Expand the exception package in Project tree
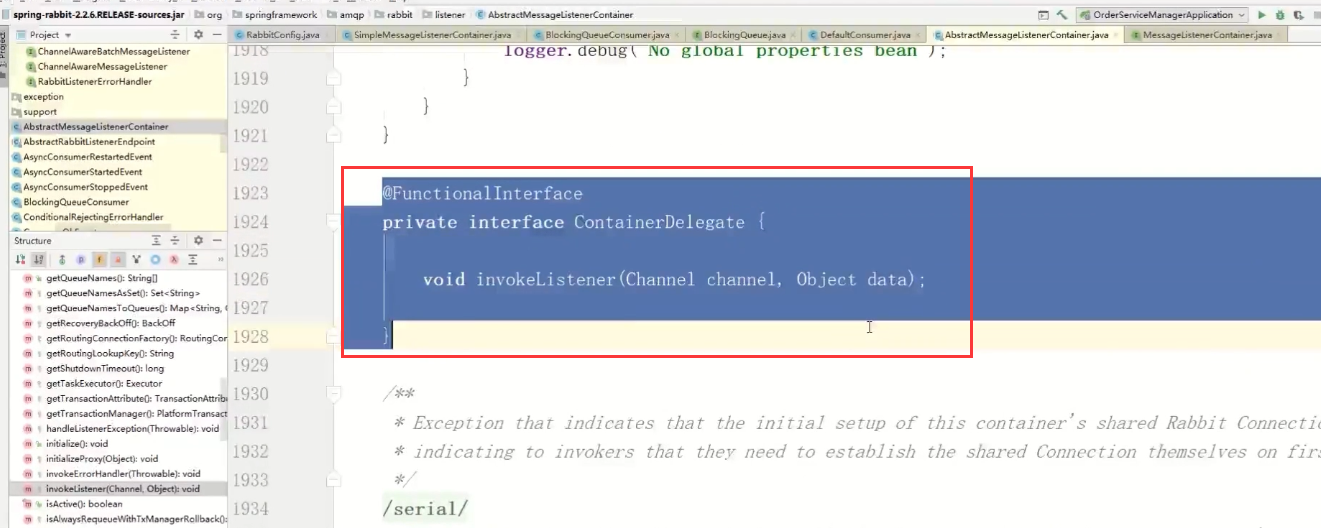The image size is (1321, 528). point(37,97)
